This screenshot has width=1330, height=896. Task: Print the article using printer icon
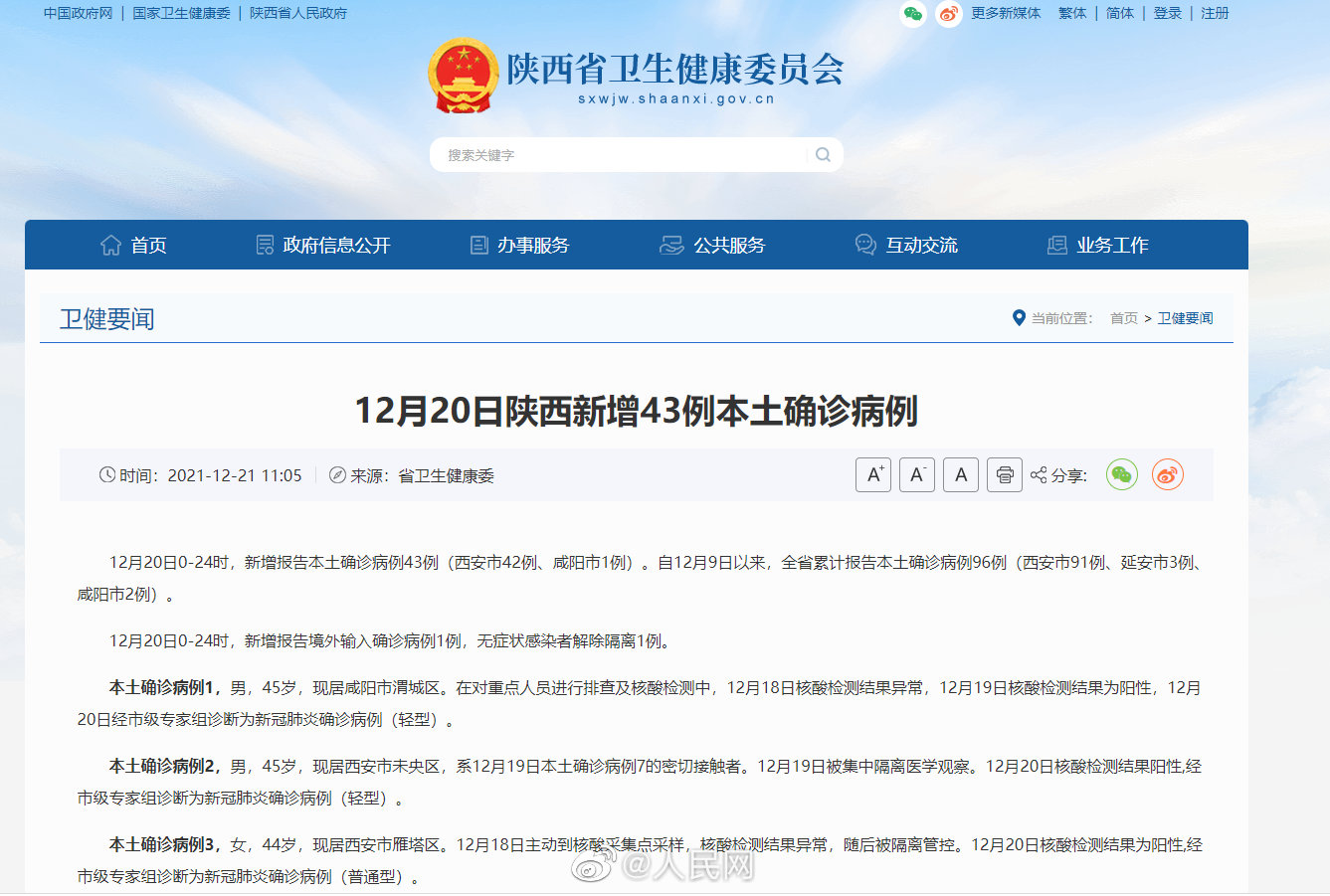(1005, 475)
